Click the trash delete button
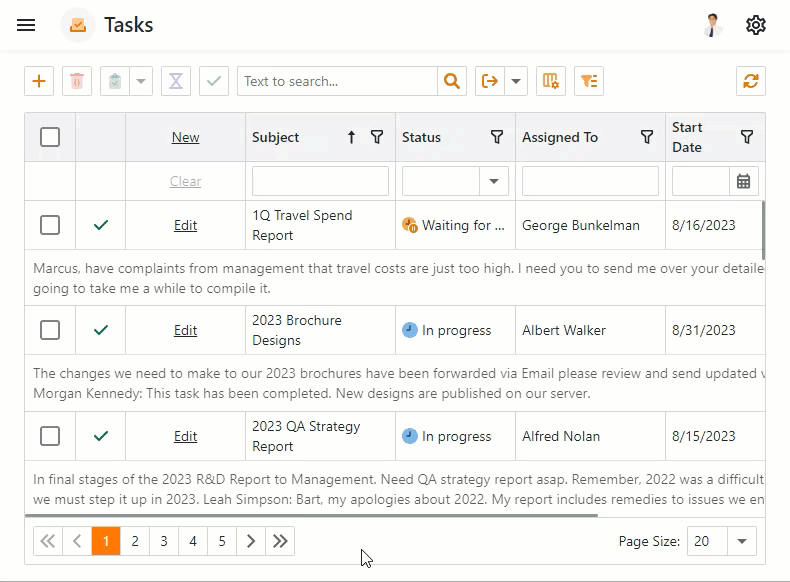 pos(77,81)
